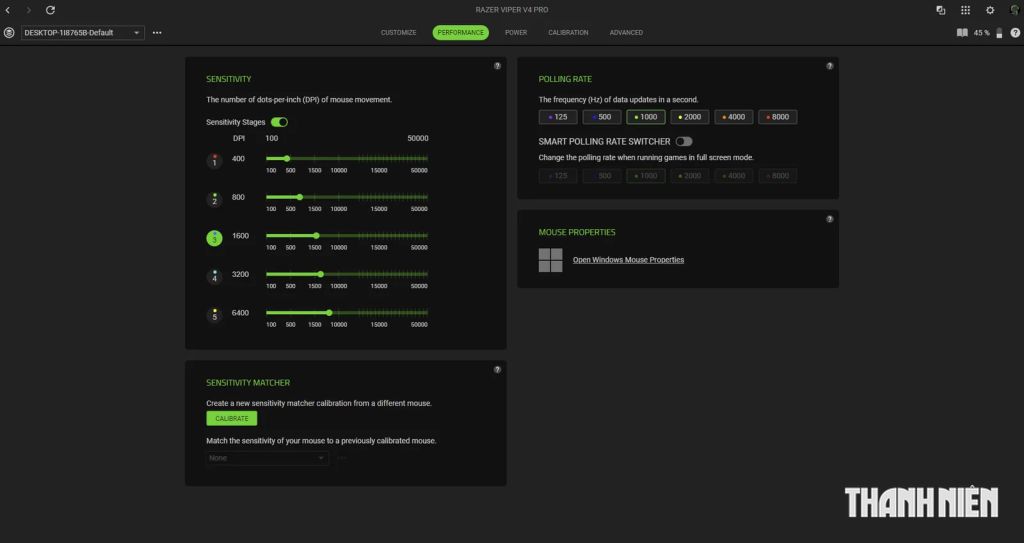Select the 8000 Hz polling rate
Screen dimensions: 1024x543
(x=777, y=117)
